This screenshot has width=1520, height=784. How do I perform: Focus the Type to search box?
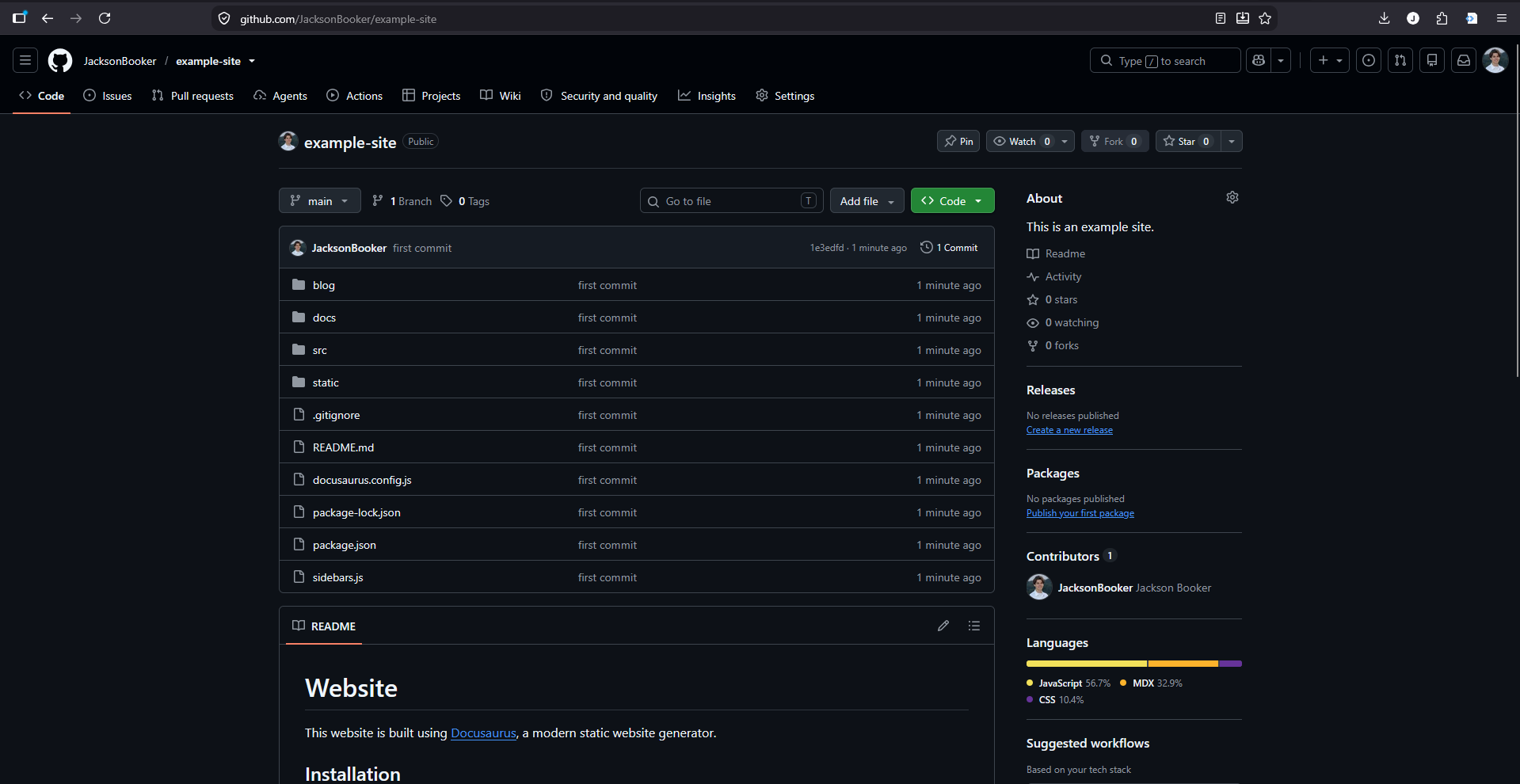1165,60
